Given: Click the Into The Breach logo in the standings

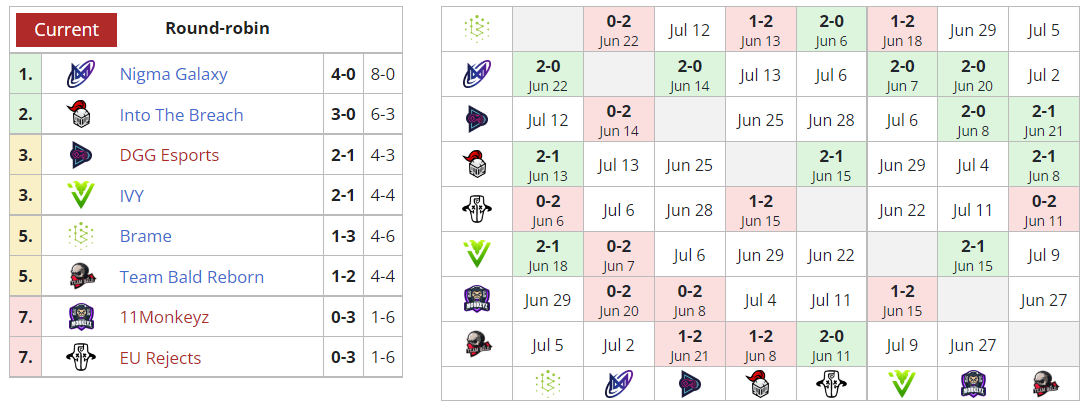Looking at the screenshot, I should 80,115.
